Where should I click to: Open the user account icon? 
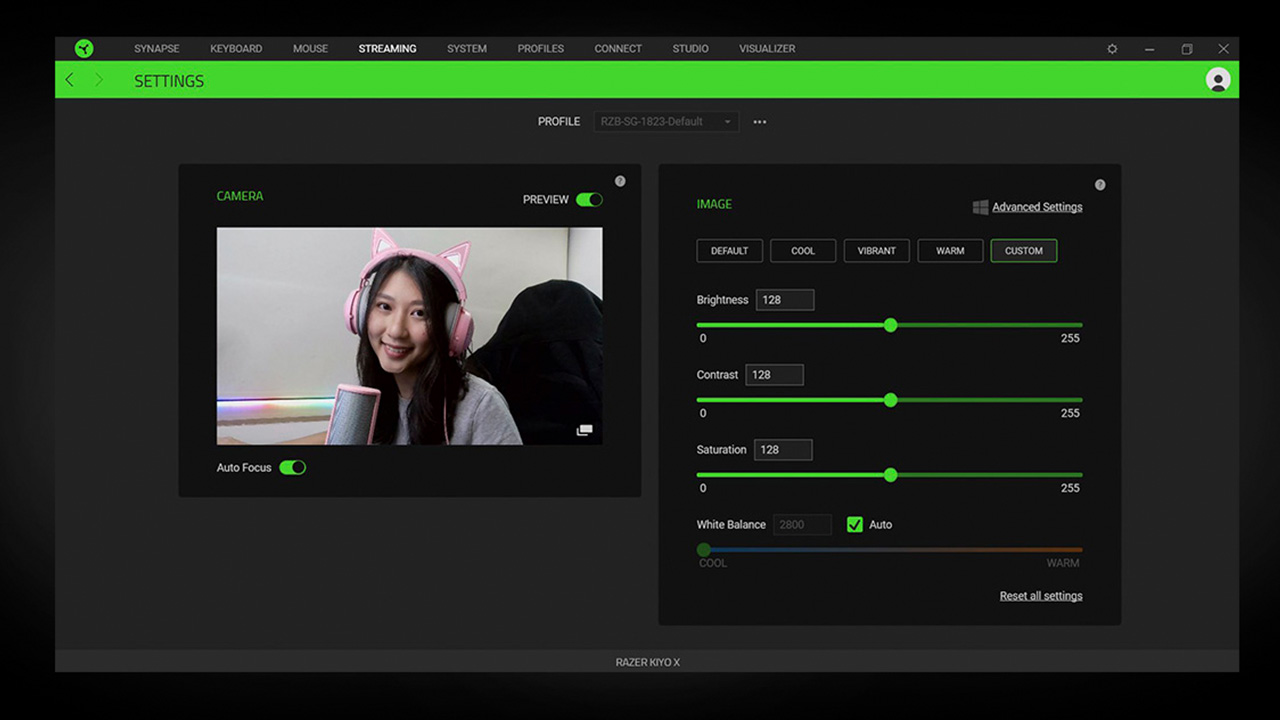coord(1218,79)
